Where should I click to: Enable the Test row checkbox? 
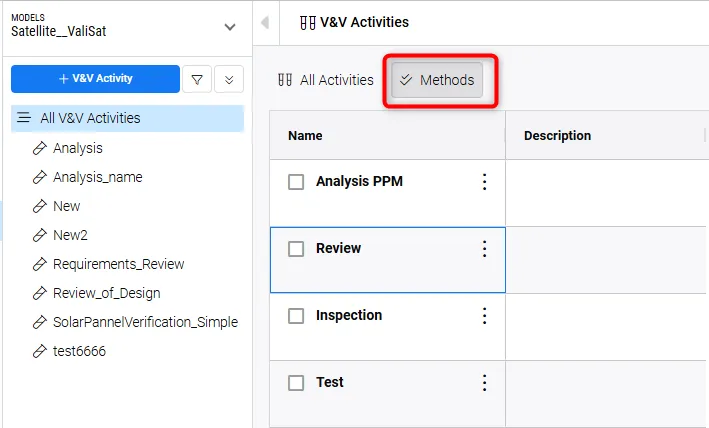coord(296,383)
